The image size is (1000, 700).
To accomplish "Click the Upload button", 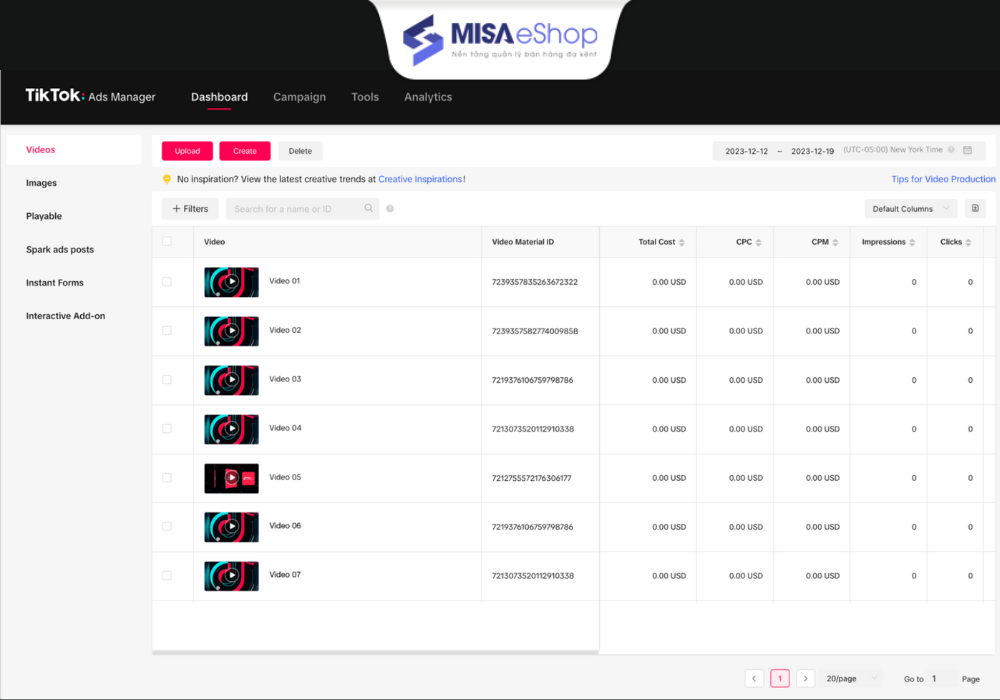I will 188,151.
